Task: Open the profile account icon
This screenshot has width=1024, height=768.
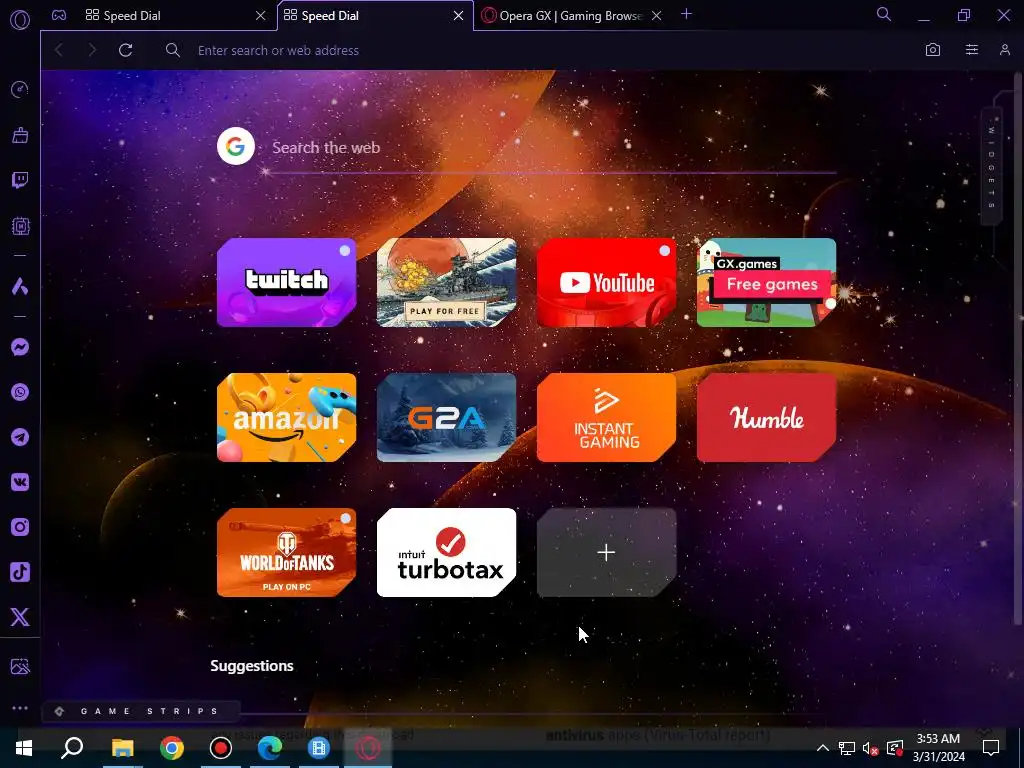Action: pyautogui.click(x=1005, y=50)
